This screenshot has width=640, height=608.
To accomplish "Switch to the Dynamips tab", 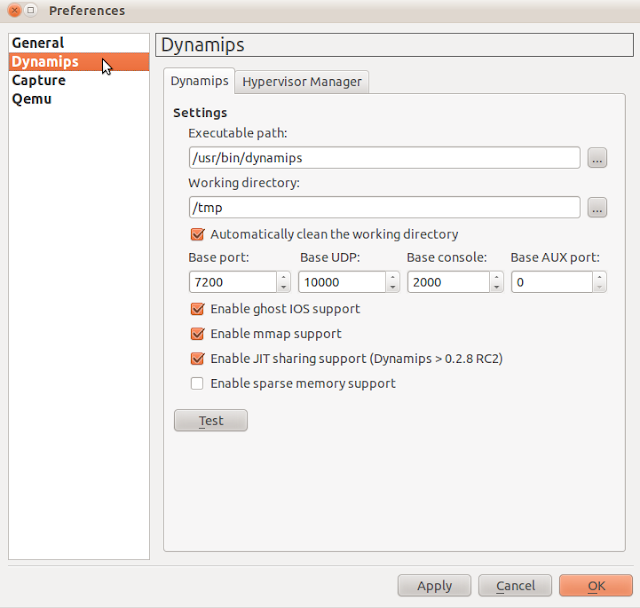I will [199, 81].
